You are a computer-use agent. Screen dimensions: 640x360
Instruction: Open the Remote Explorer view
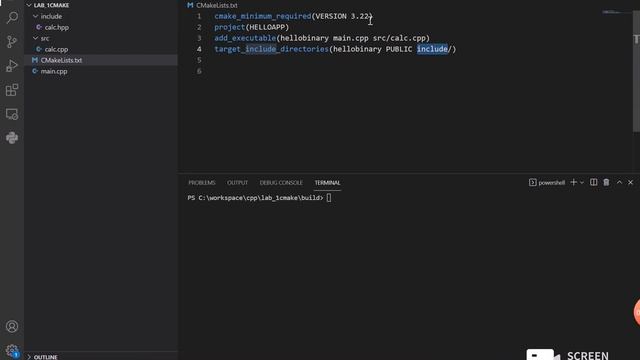pyautogui.click(x=12, y=114)
